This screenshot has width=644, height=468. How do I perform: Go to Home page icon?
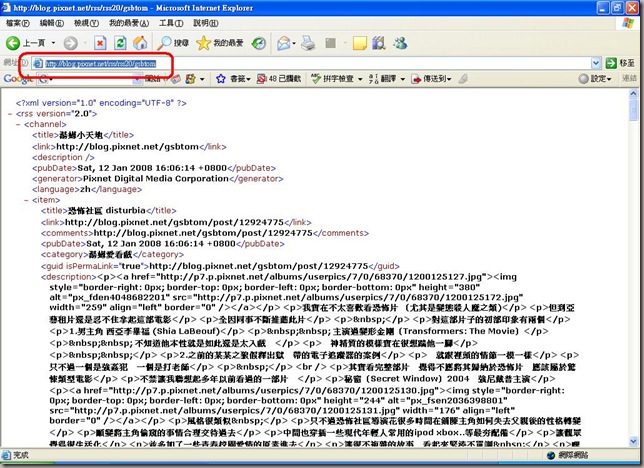(x=140, y=43)
